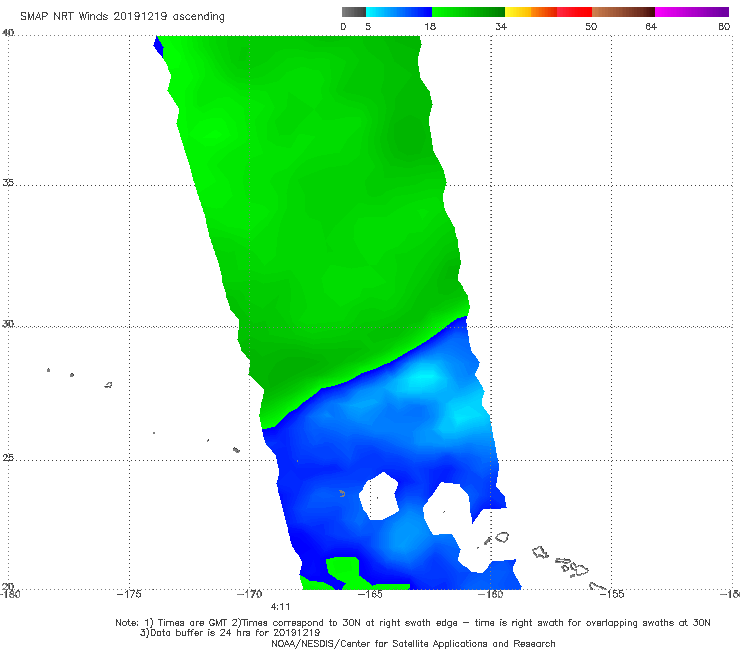Click the small green wind patch near 20N
Image resolution: width=740 pixels, height=650 pixels.
[x=344, y=570]
